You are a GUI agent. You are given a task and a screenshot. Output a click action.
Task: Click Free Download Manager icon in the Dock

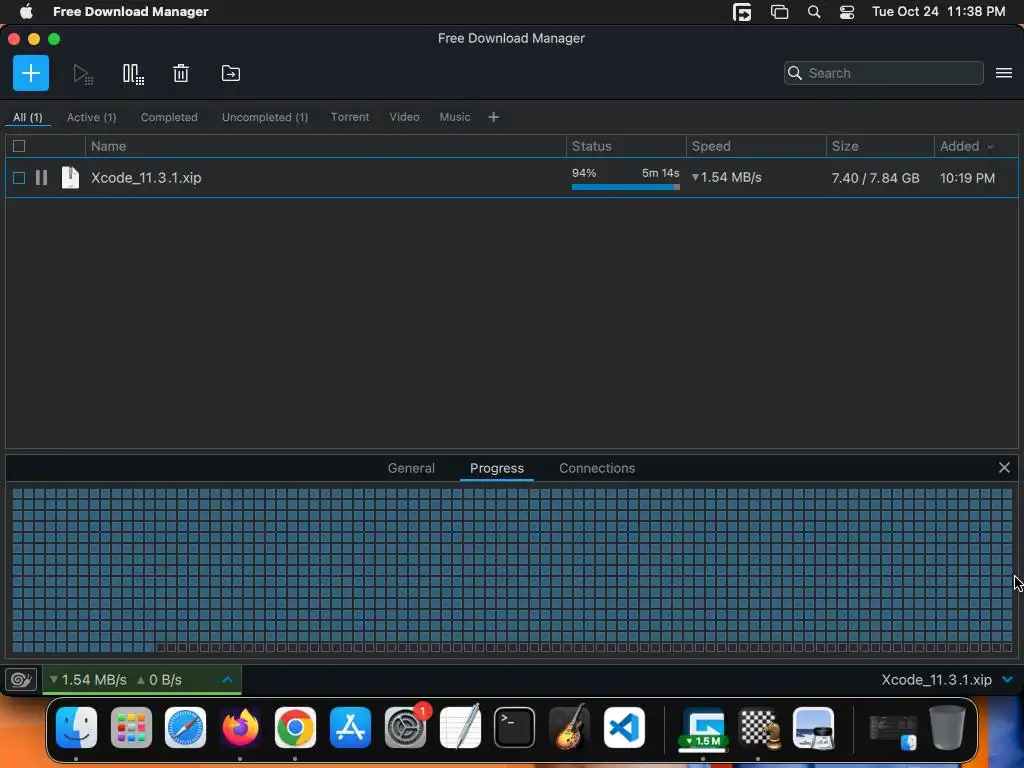[x=703, y=728]
